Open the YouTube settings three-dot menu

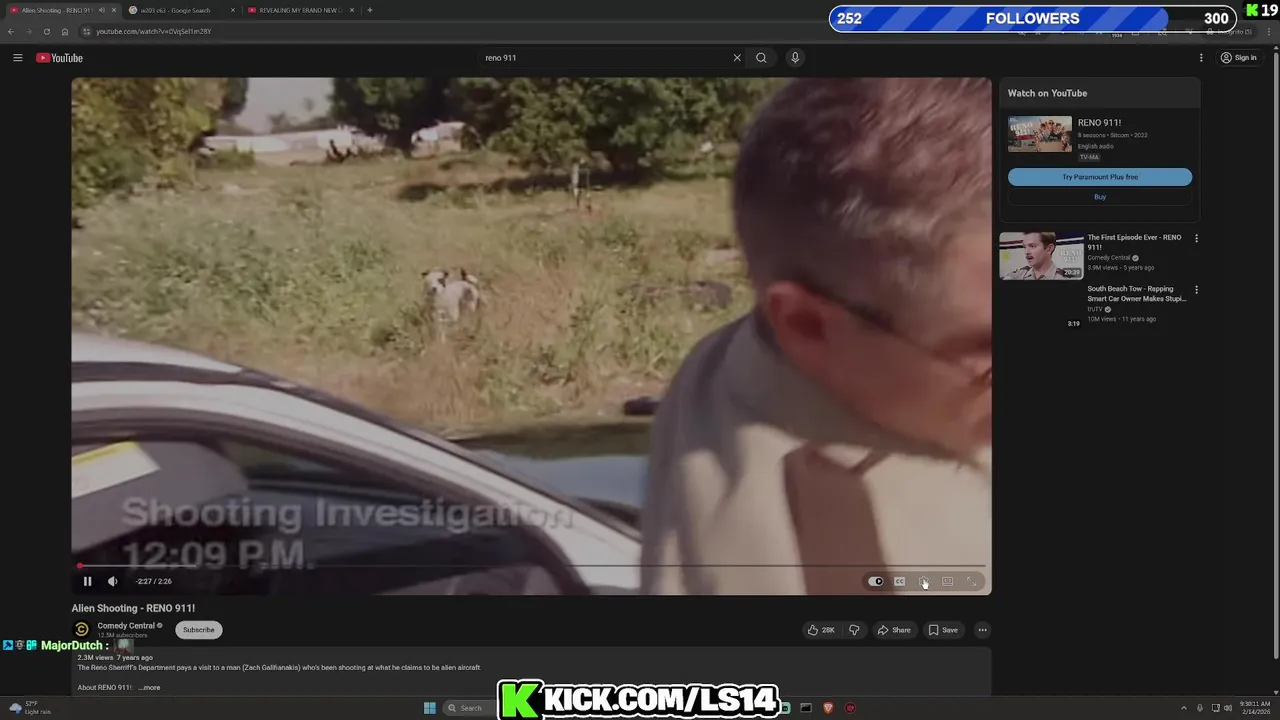coord(1201,58)
